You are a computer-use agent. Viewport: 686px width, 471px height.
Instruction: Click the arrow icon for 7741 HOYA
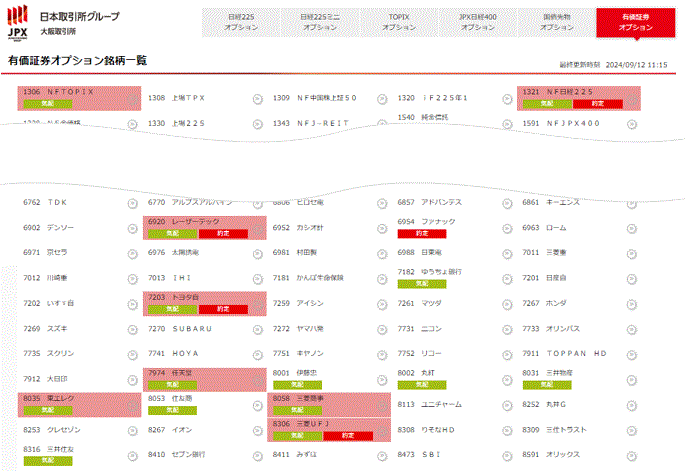(x=258, y=355)
